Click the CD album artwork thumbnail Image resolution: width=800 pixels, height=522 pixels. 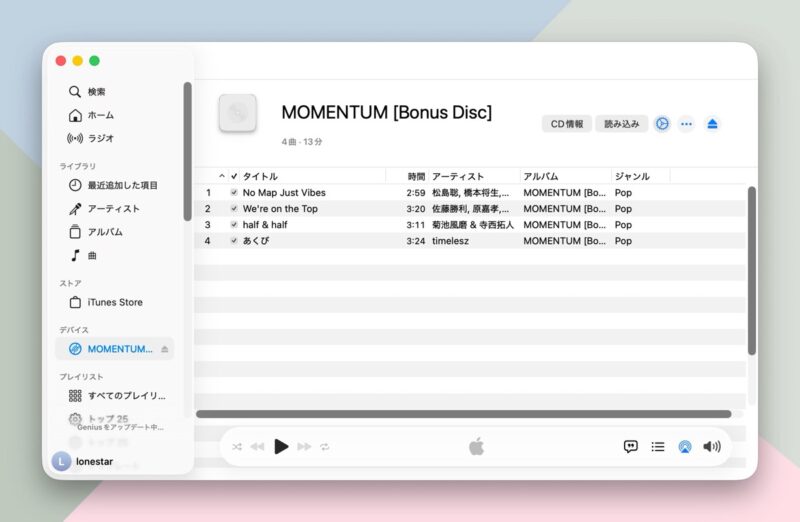(237, 113)
